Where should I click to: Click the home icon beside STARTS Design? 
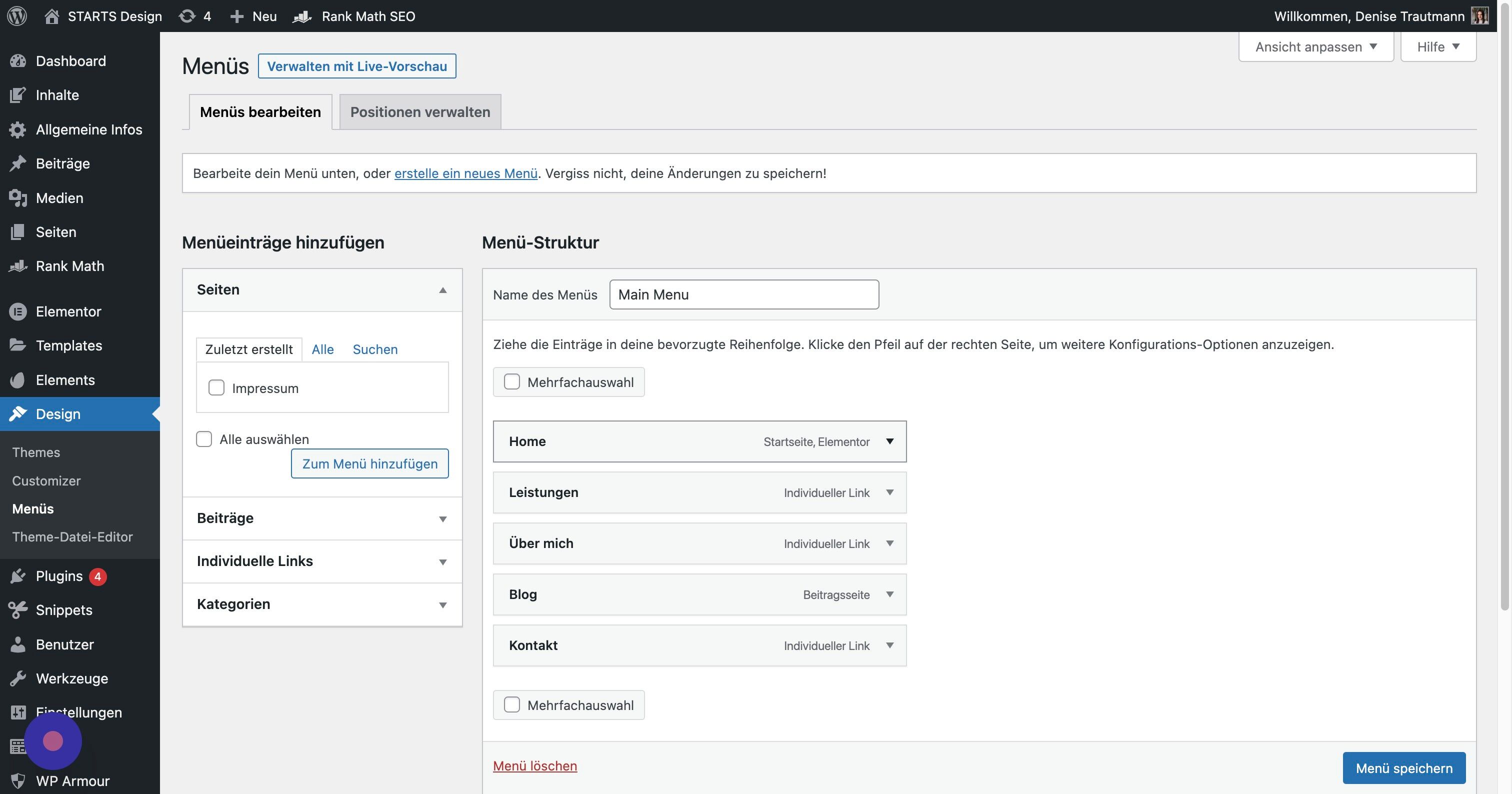pyautogui.click(x=51, y=16)
